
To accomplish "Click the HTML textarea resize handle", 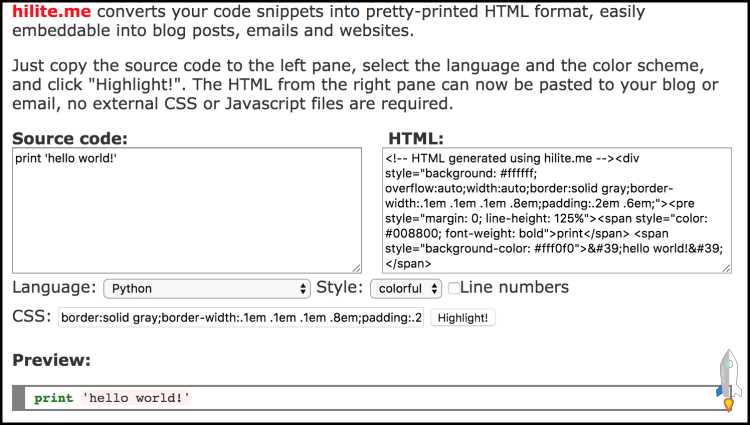I will (x=727, y=267).
